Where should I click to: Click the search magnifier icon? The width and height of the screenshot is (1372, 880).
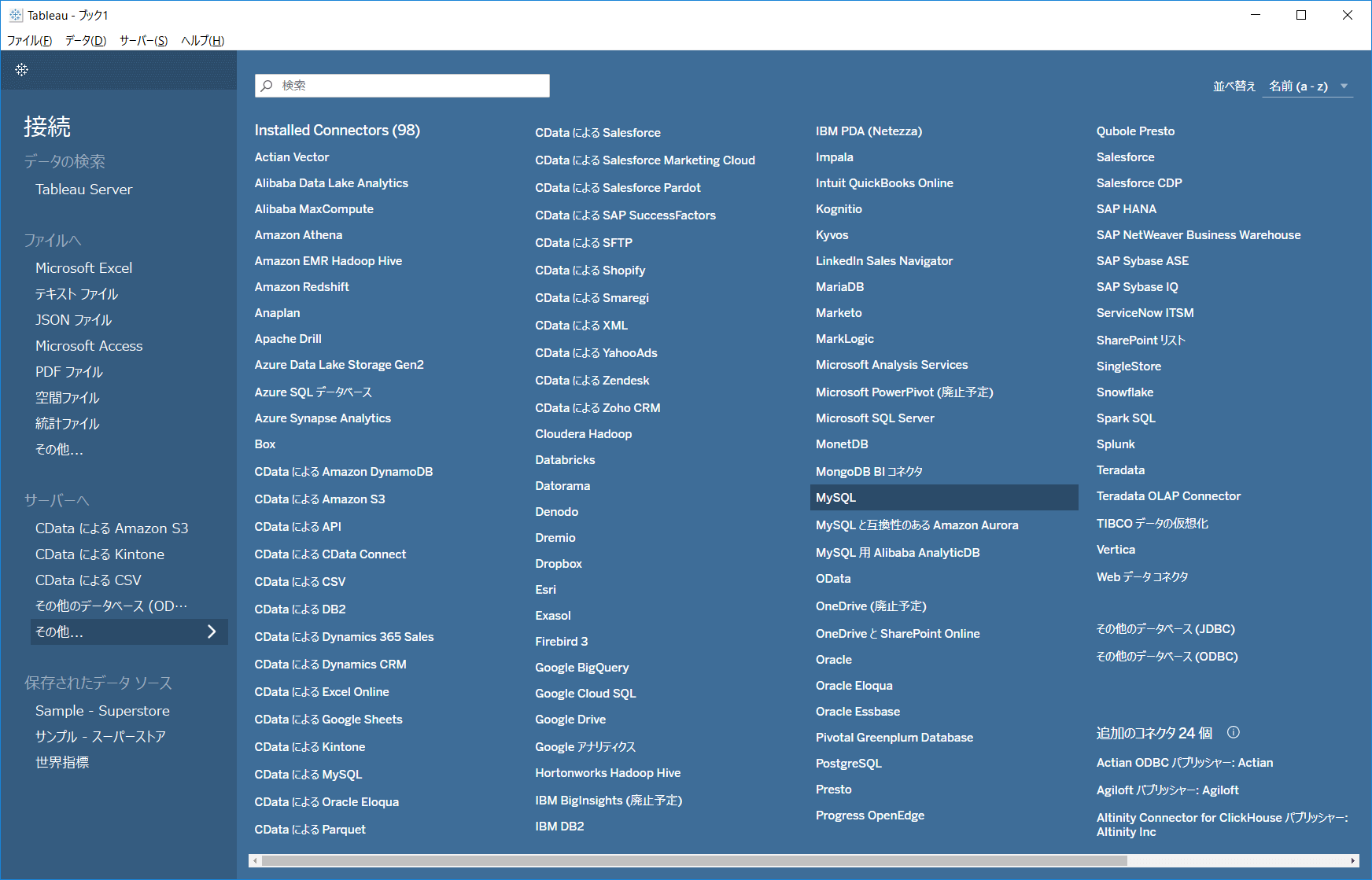267,86
